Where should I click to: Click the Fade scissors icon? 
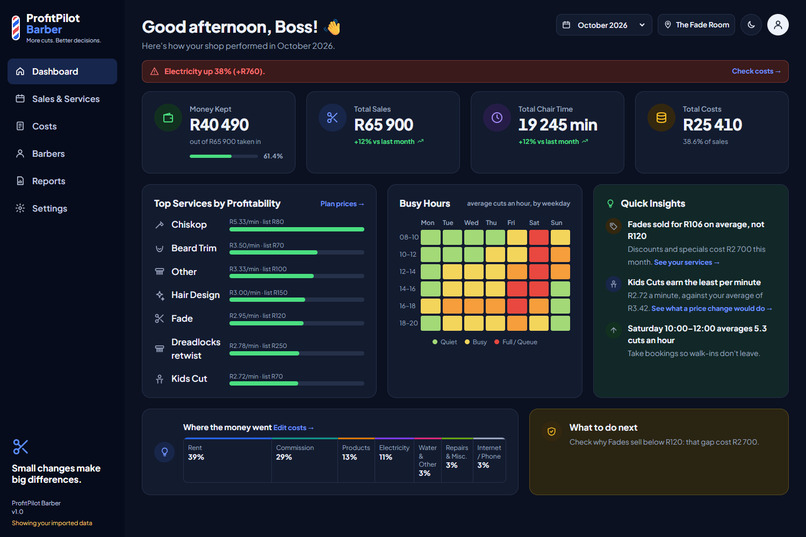[159, 319]
